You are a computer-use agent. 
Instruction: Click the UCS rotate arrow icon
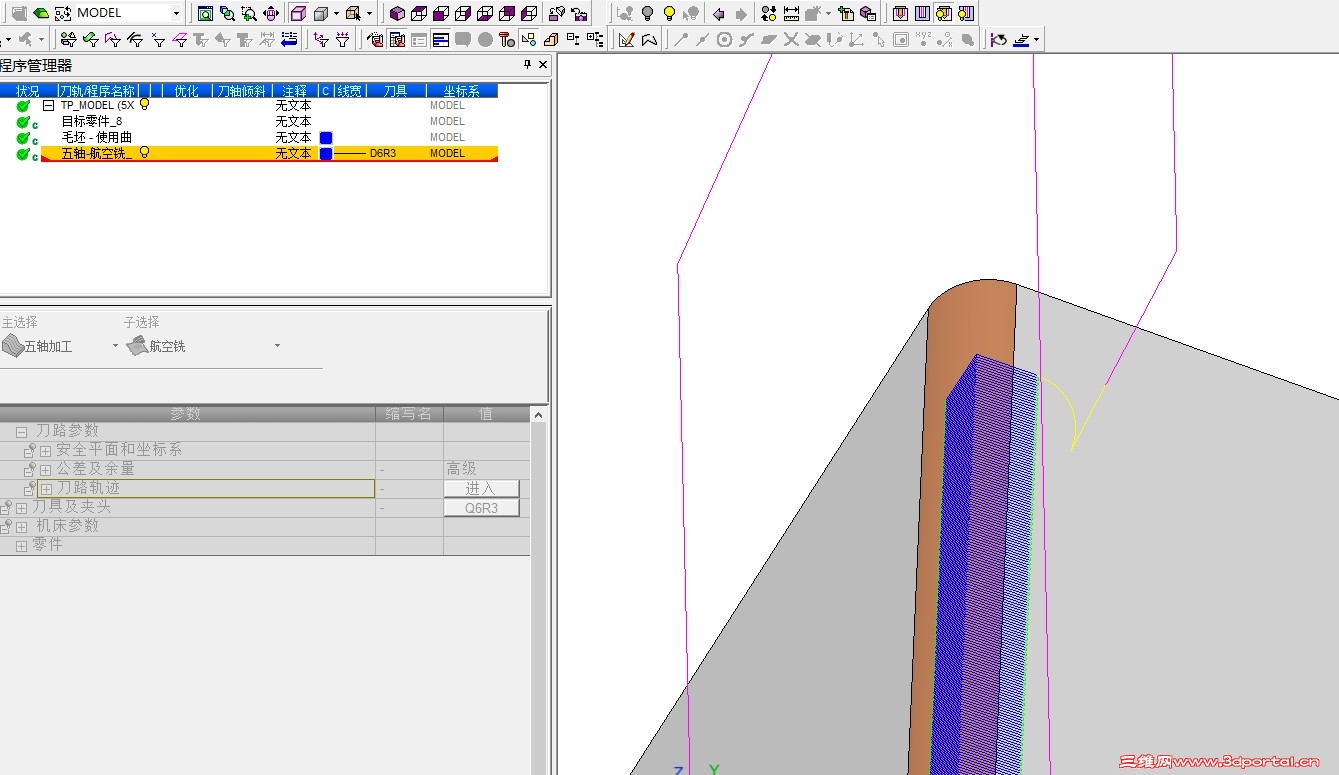998,40
